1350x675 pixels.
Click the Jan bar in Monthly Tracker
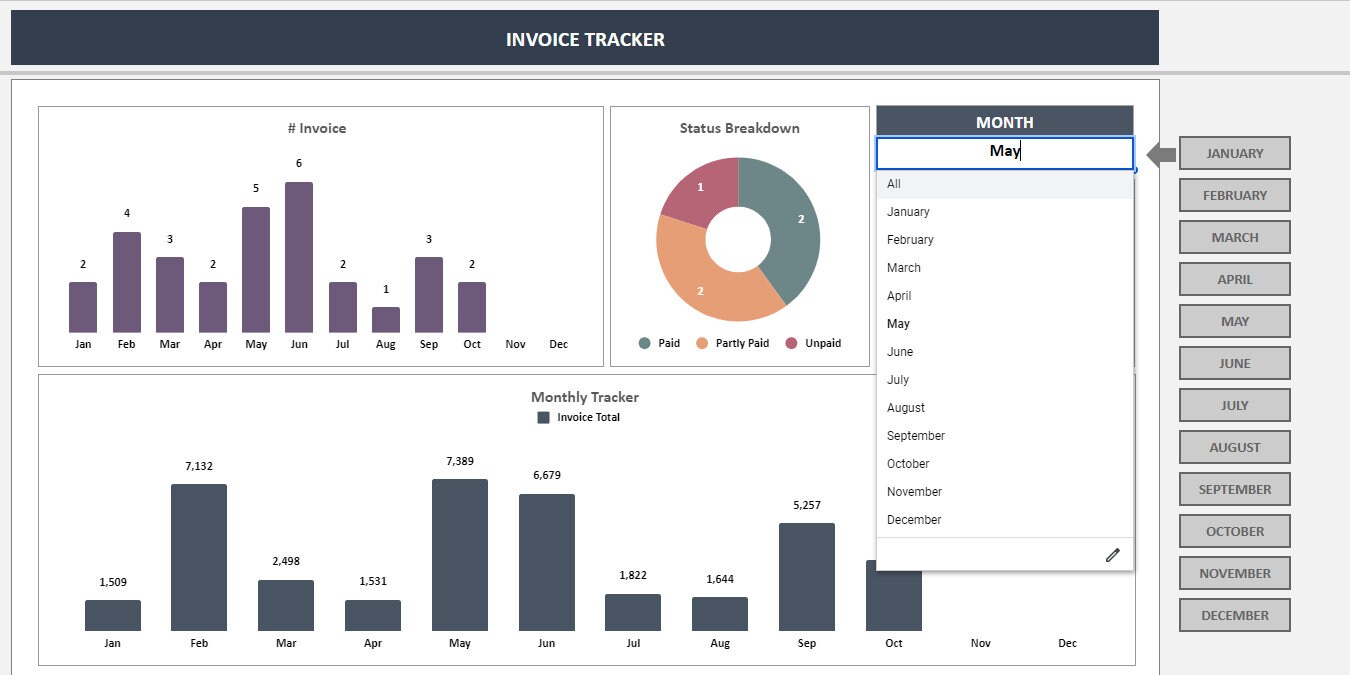tap(113, 615)
